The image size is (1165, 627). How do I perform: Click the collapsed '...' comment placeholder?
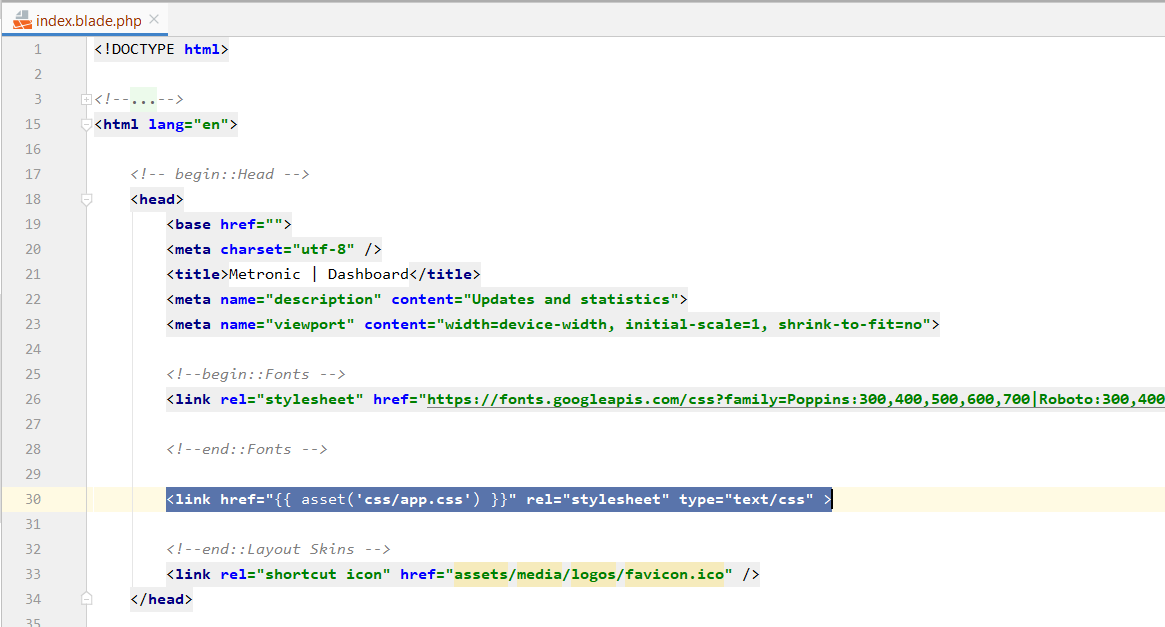point(143,99)
